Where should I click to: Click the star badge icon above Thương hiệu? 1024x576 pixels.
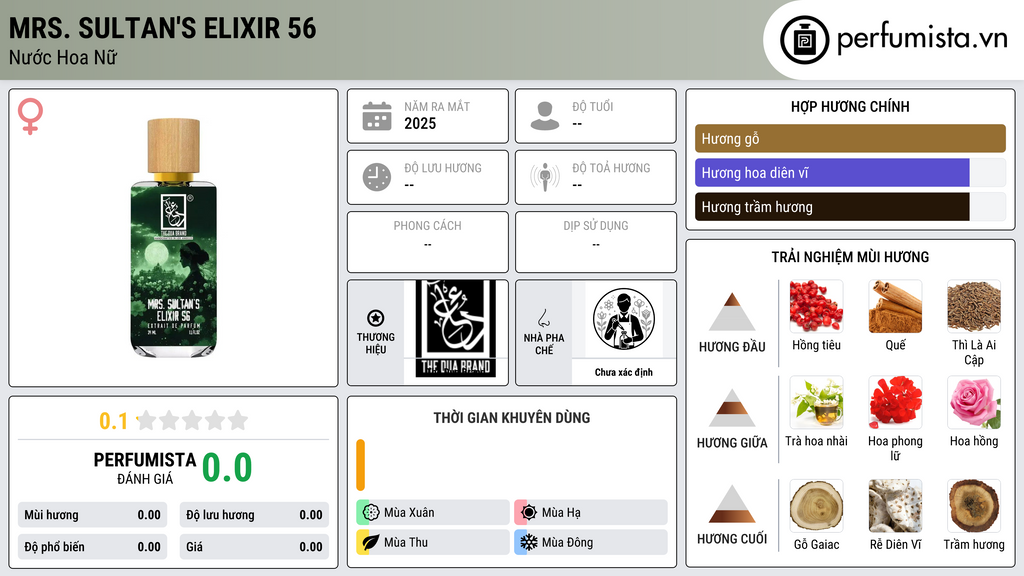click(x=376, y=318)
